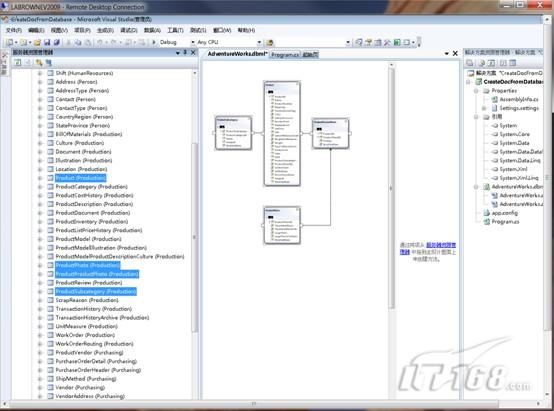Click the Save All icon
The width and height of the screenshot is (554, 411).
coord(57,42)
